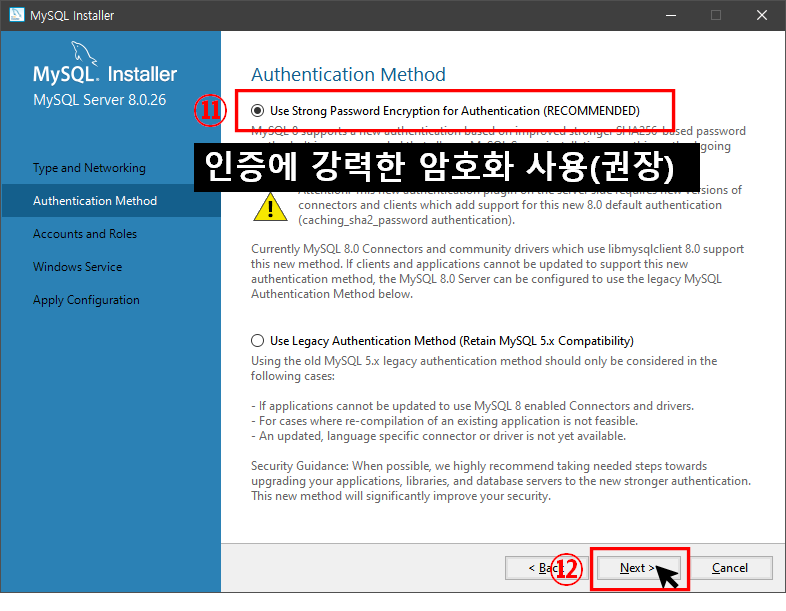This screenshot has height=611, width=786.
Task: Select Use Legacy Authentication Method radio button
Action: pos(258,341)
